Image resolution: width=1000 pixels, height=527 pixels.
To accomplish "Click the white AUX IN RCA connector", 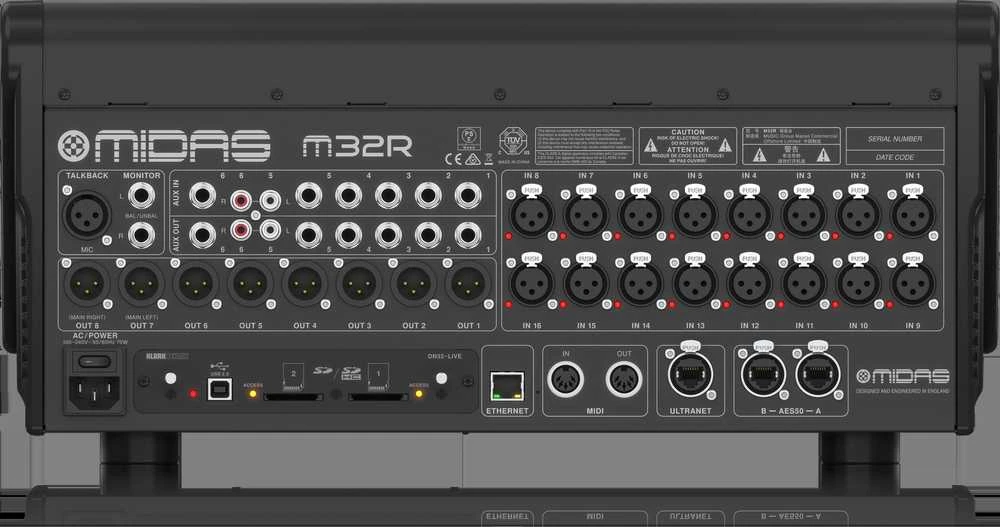I will (270, 201).
